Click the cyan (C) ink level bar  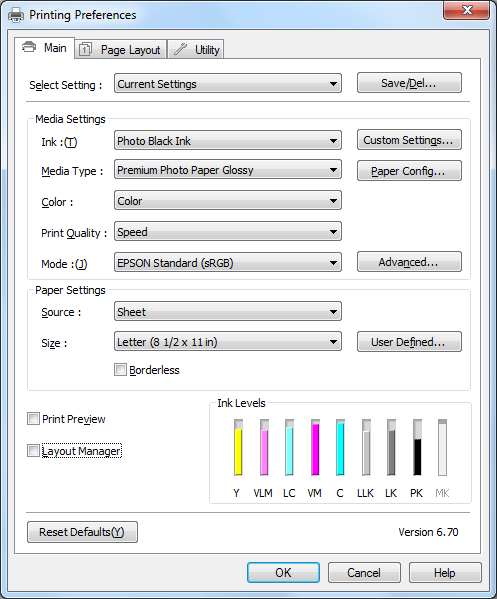[340, 447]
